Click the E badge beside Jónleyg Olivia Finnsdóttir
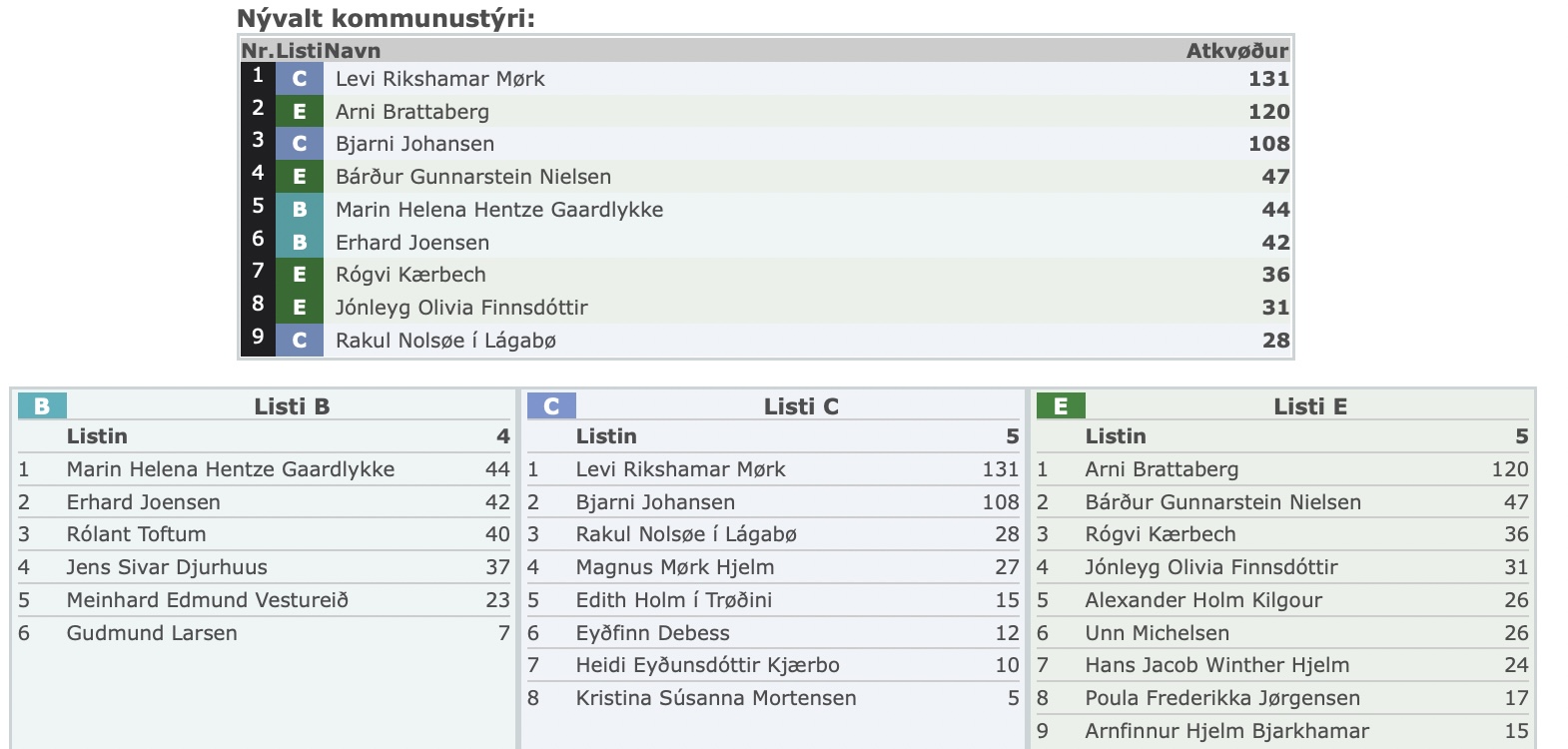Image resolution: width=1568 pixels, height=749 pixels. [x=300, y=308]
